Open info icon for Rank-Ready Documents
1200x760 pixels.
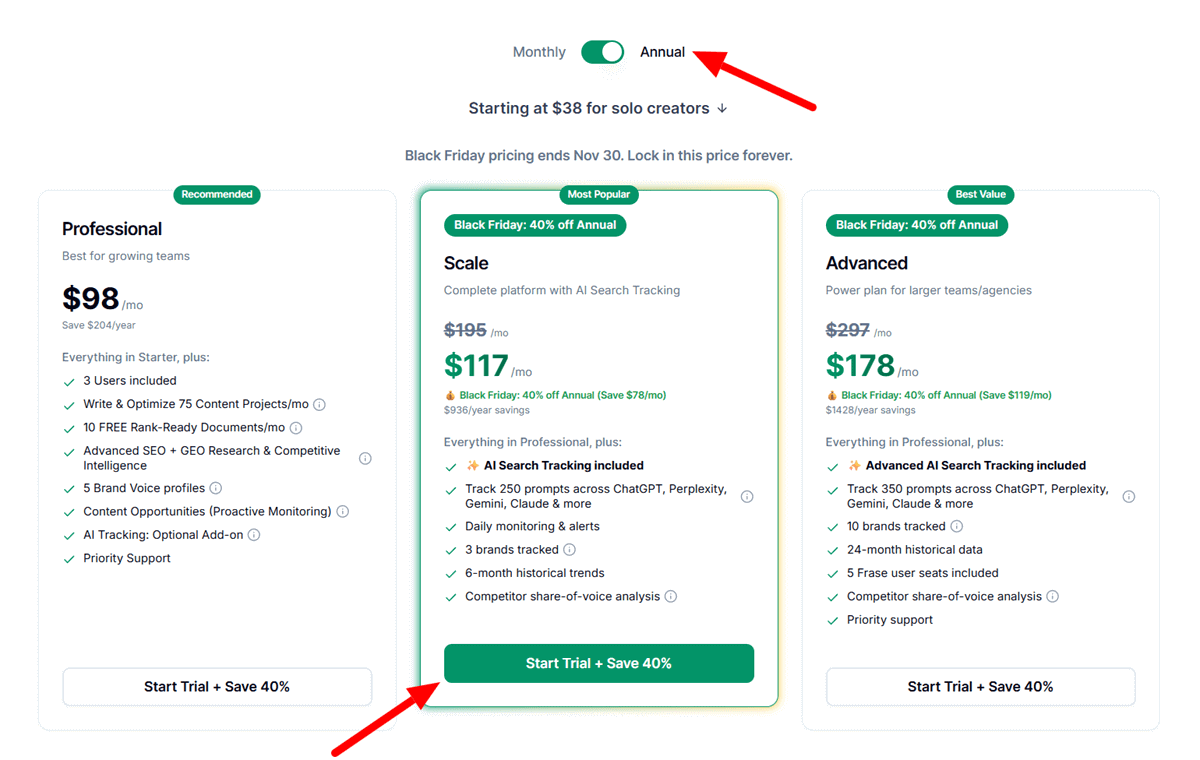(296, 428)
